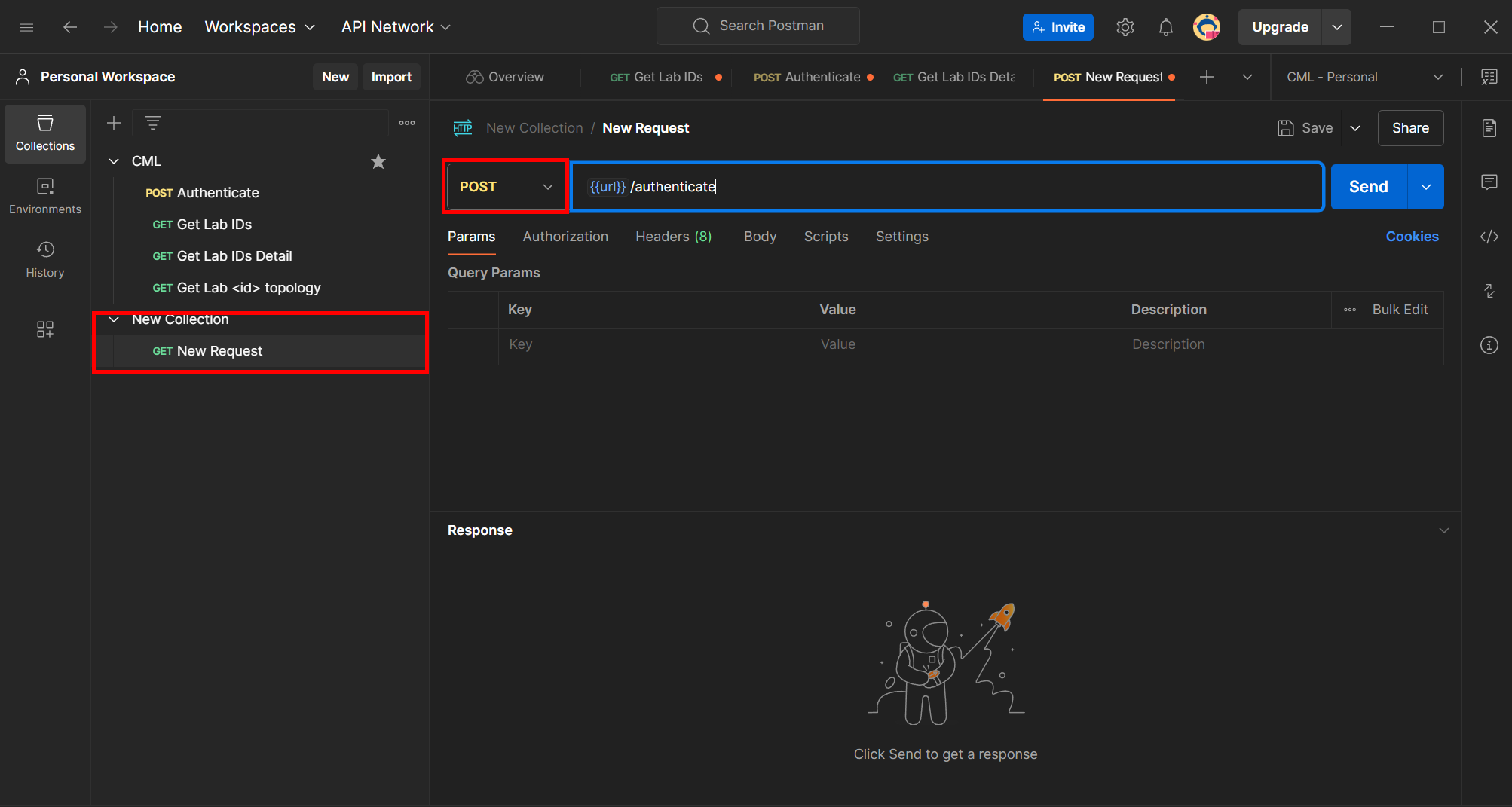Open the Get Lab IDs request tab
Image resolution: width=1512 pixels, height=807 pixels.
[666, 76]
